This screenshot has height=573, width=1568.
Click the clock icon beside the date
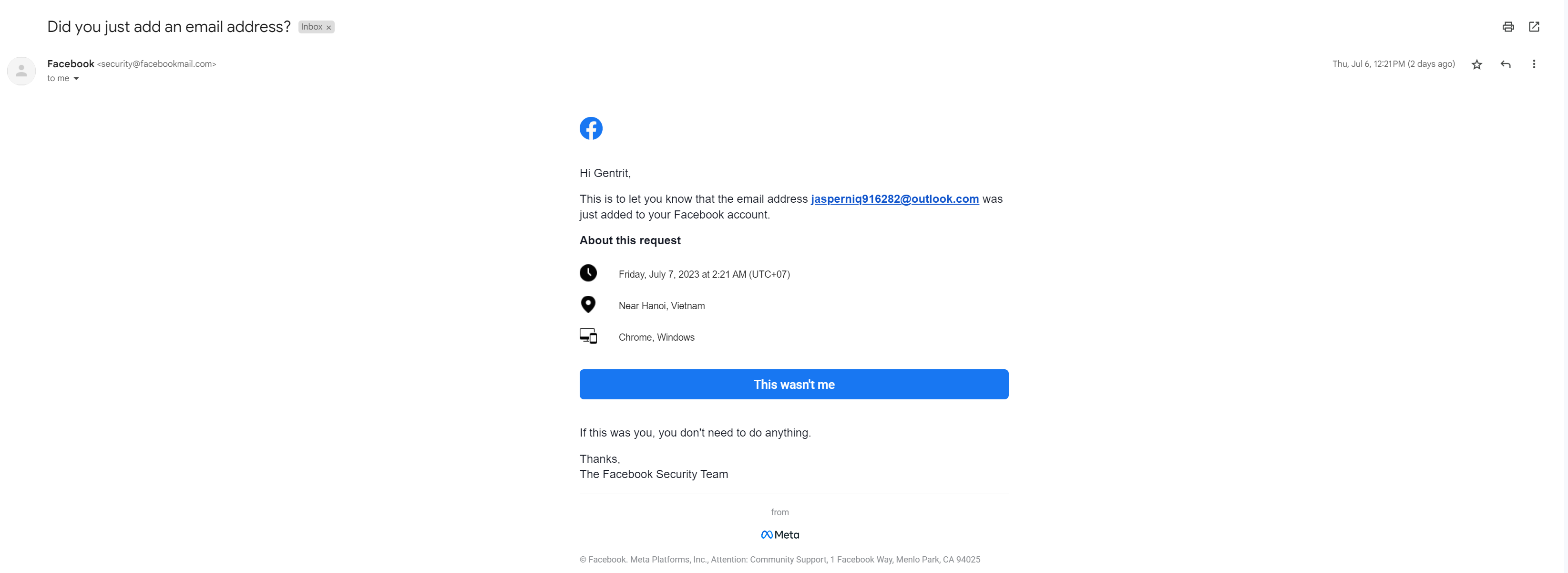(x=588, y=273)
